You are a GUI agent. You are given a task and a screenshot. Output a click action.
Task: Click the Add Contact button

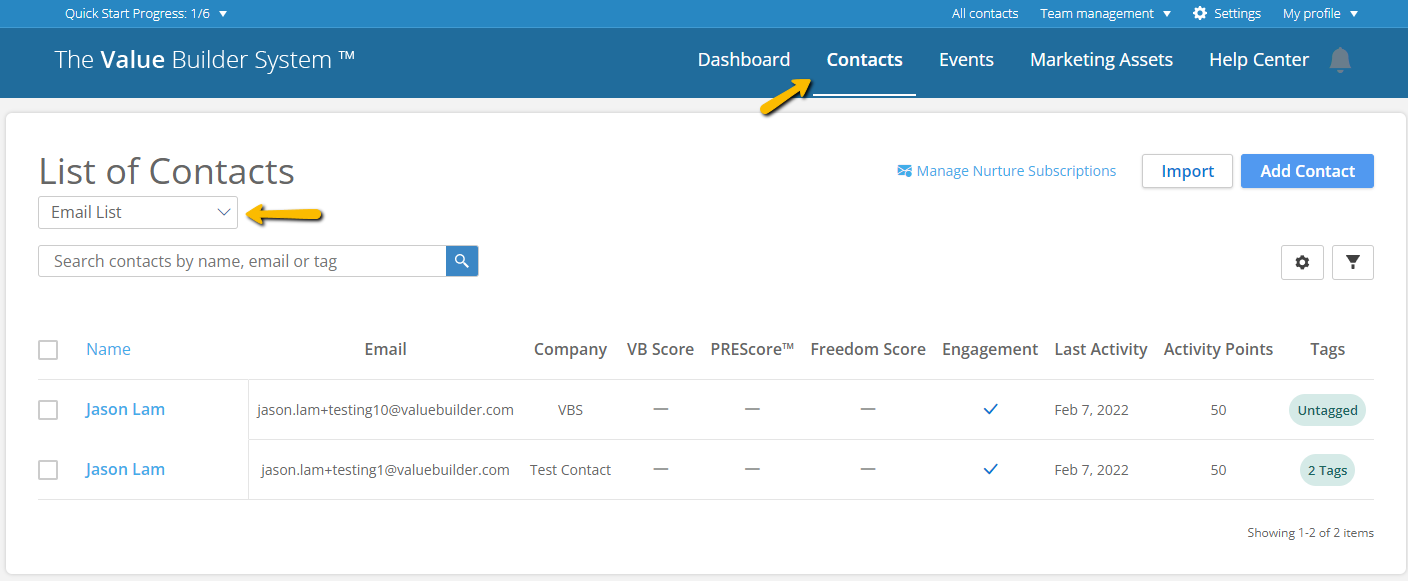point(1307,171)
